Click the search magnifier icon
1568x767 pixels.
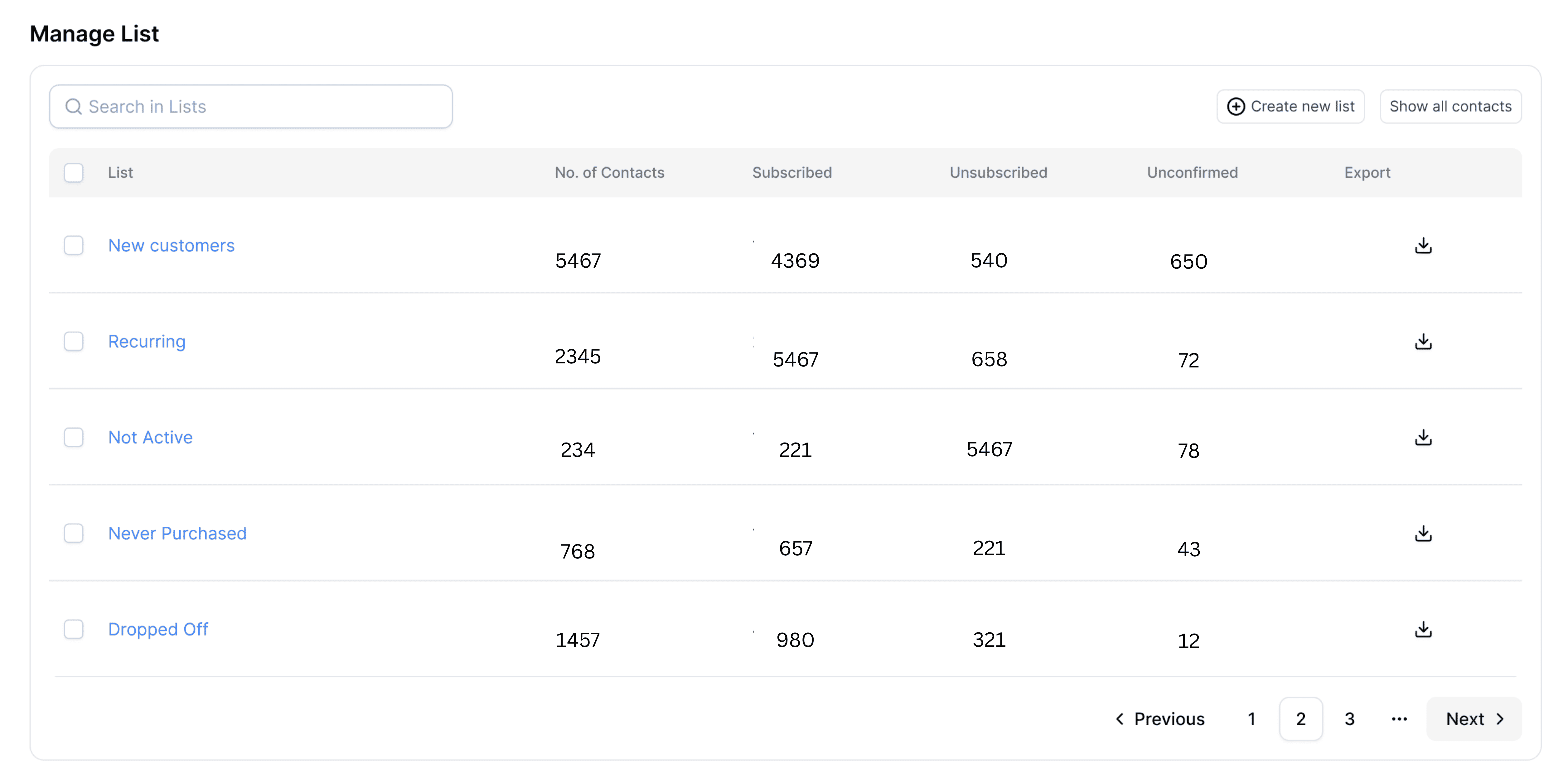[74, 107]
